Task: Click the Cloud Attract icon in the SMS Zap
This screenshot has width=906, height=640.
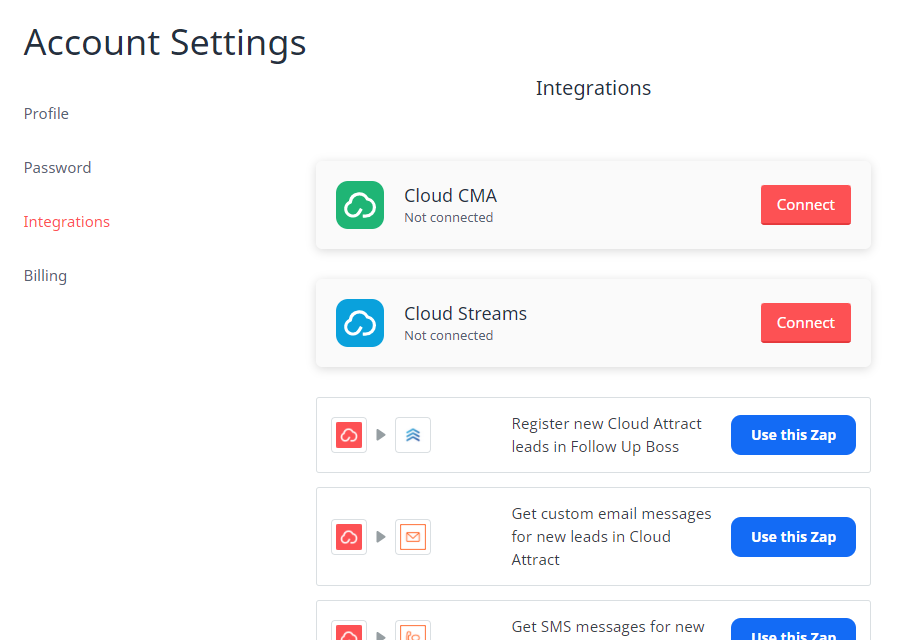Action: pyautogui.click(x=348, y=633)
